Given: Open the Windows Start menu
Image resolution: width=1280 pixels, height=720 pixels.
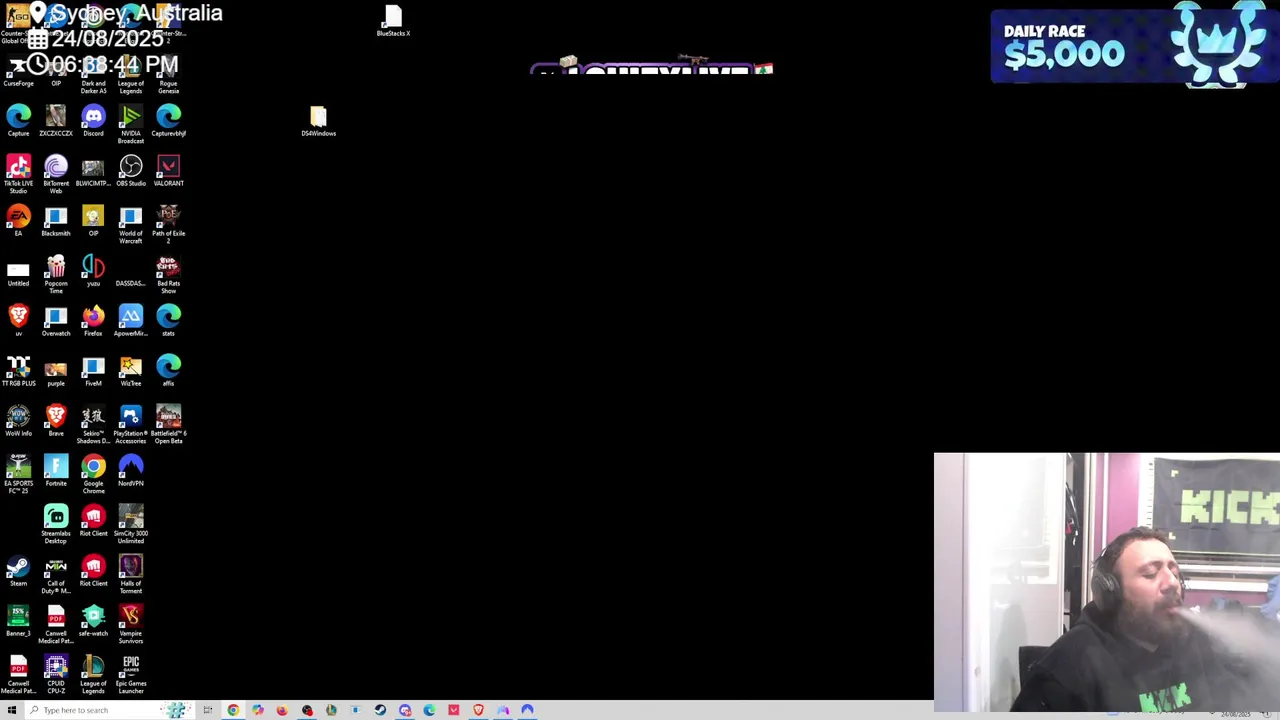Looking at the screenshot, I should 11,710.
